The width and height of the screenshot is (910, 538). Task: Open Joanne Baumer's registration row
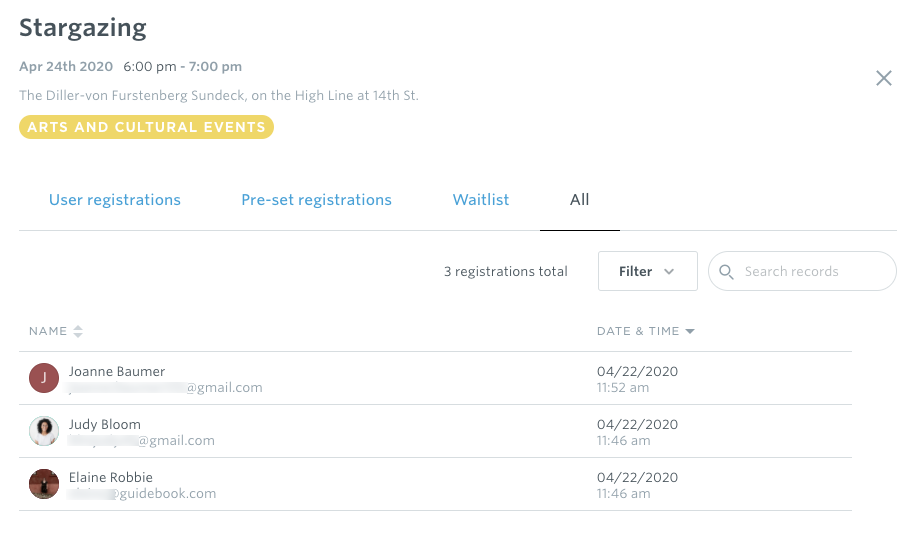[435, 378]
